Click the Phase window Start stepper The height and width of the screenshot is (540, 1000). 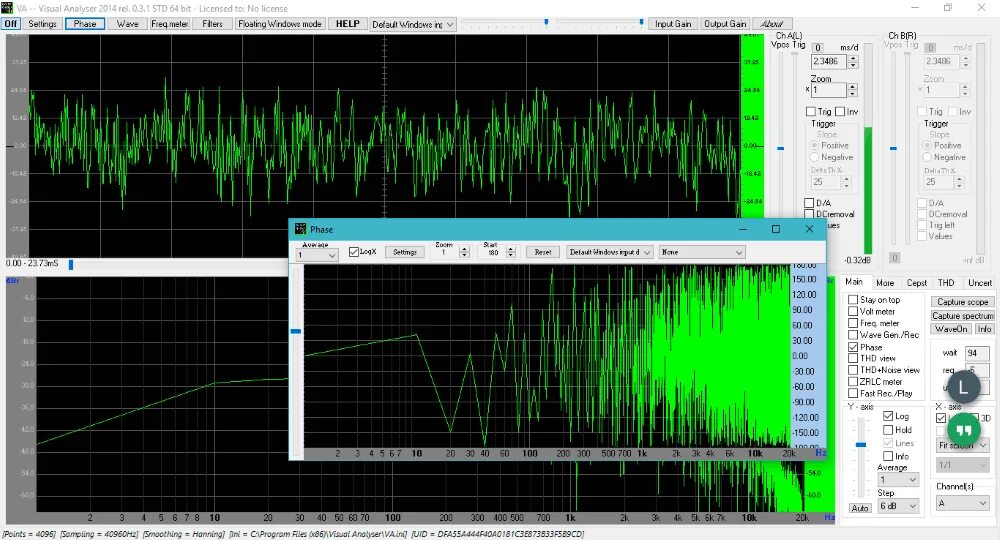click(510, 252)
